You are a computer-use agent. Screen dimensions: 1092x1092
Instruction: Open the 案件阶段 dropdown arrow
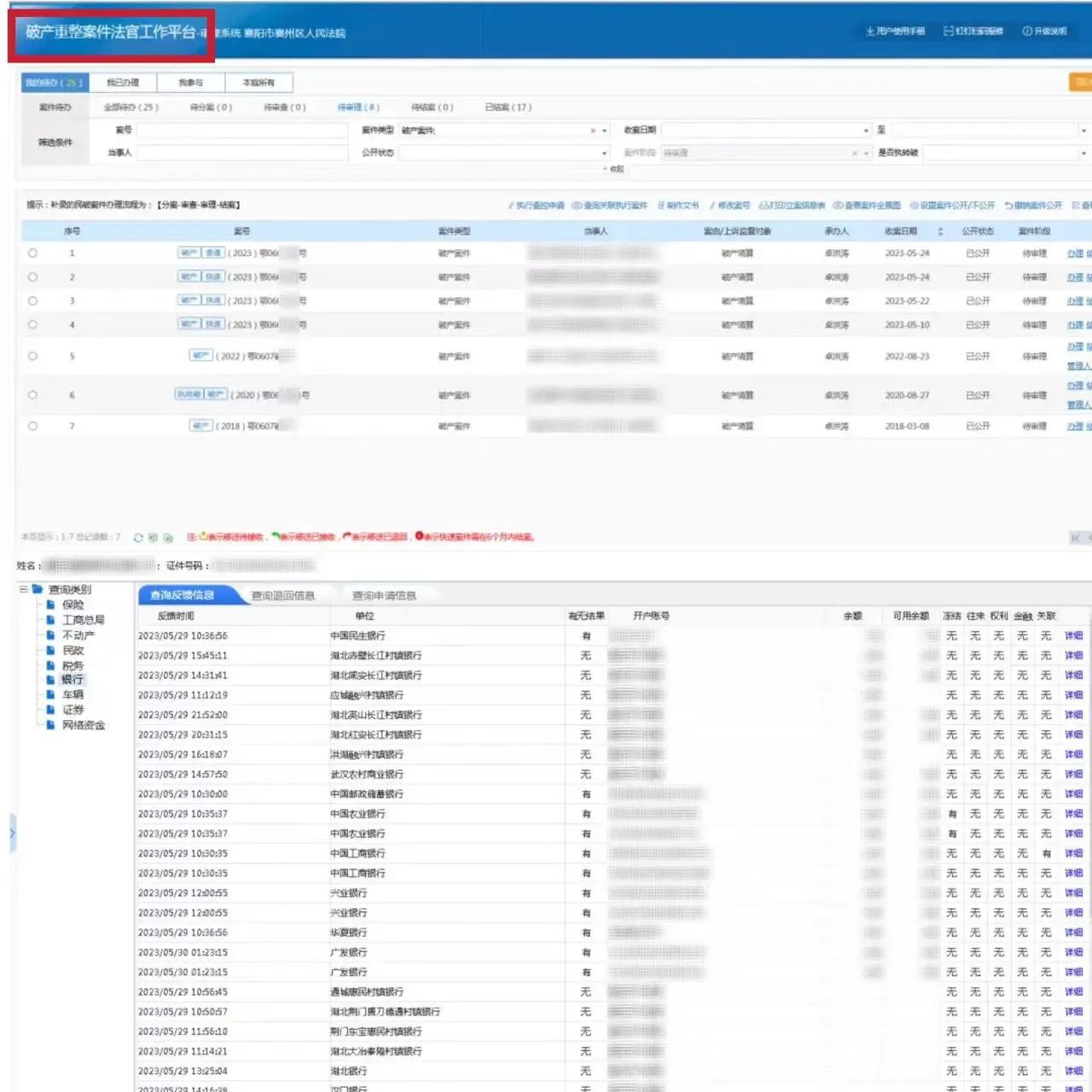pyautogui.click(x=867, y=154)
